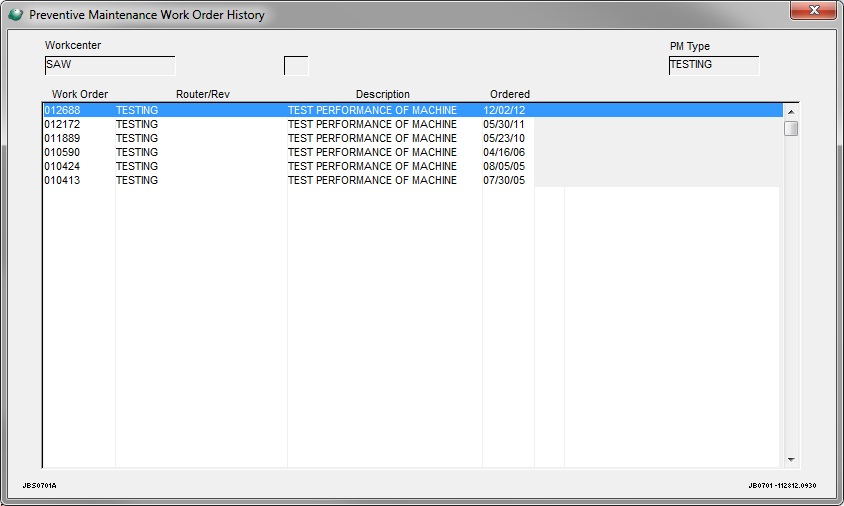The image size is (844, 506).
Task: Click the ordered date 05/23/10
Action: pyautogui.click(x=504, y=138)
